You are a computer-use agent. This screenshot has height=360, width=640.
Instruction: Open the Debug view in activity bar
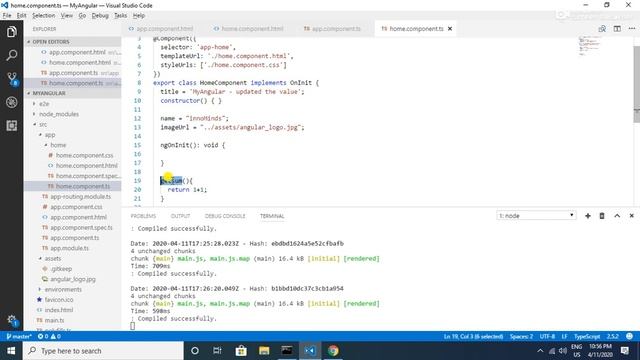(11, 102)
